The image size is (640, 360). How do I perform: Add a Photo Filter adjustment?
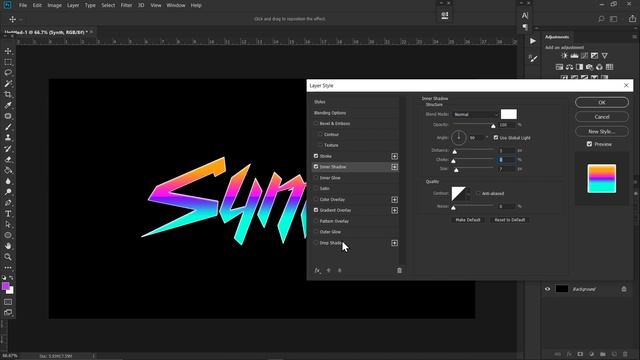click(x=589, y=67)
